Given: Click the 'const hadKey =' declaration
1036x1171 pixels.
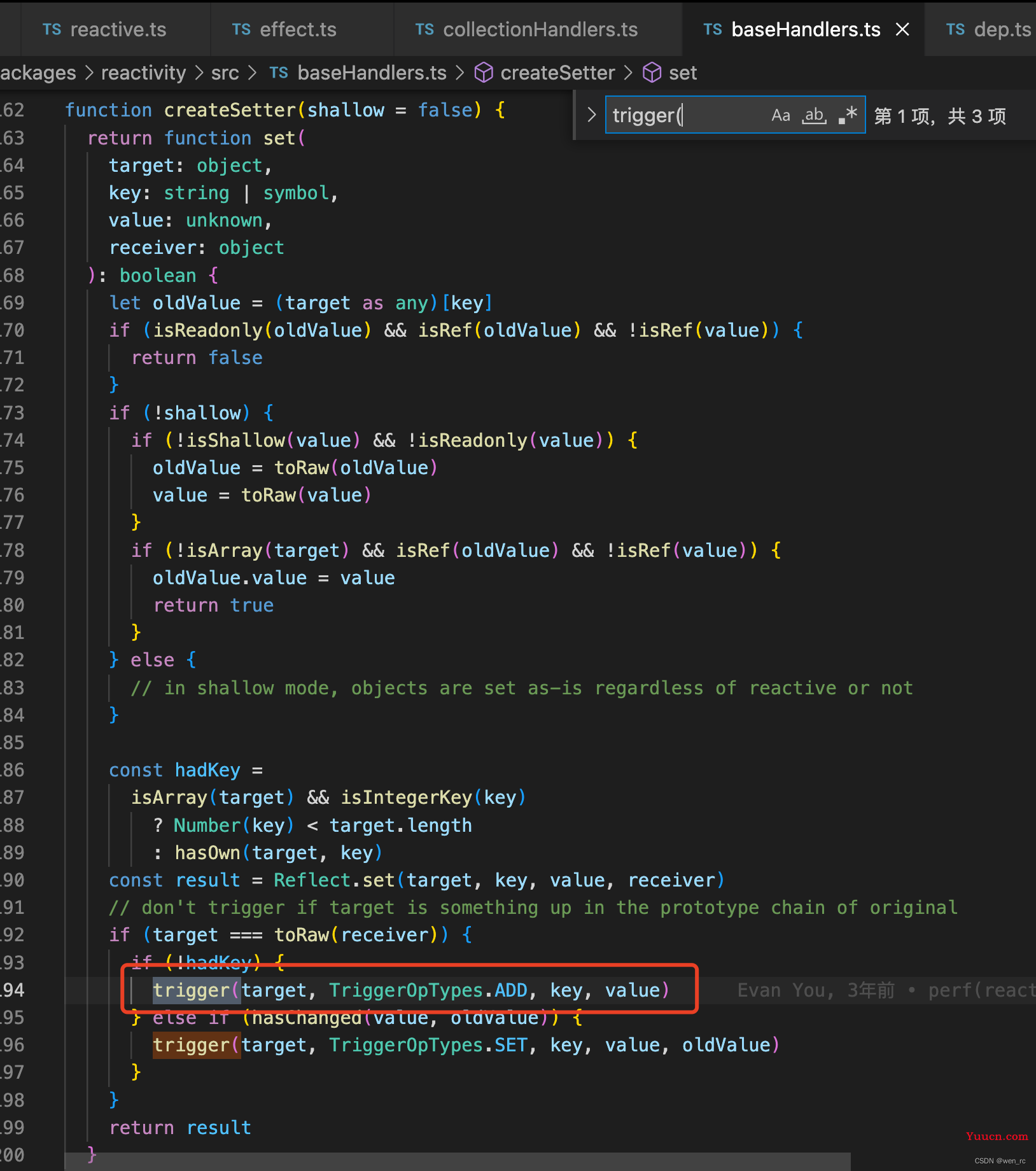Looking at the screenshot, I should (186, 769).
